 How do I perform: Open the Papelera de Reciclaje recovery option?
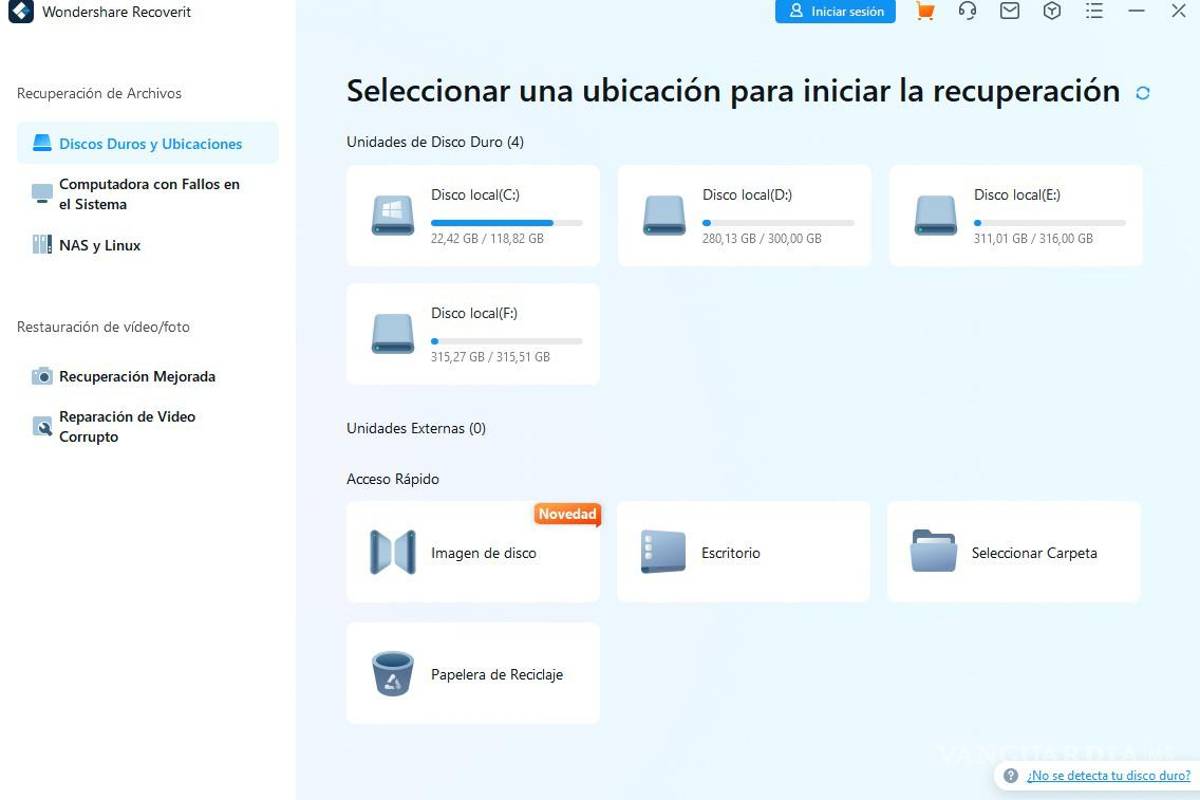click(472, 672)
